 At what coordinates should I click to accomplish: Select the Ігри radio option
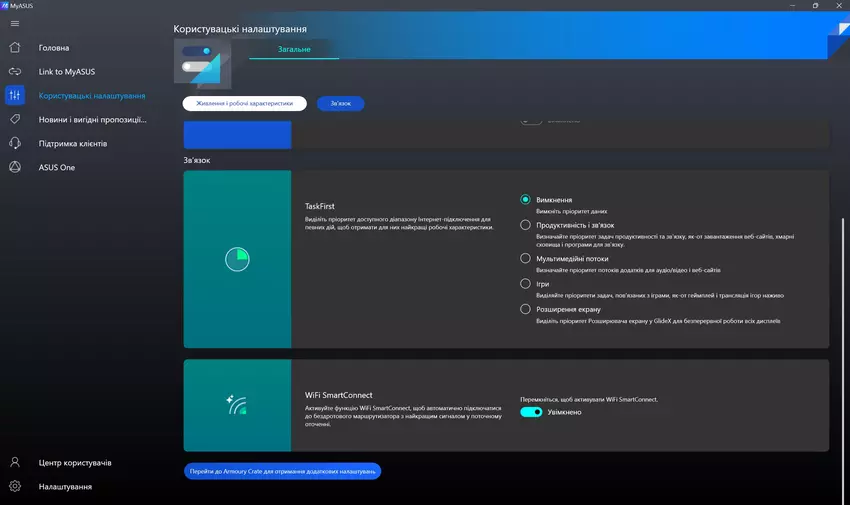click(x=526, y=284)
